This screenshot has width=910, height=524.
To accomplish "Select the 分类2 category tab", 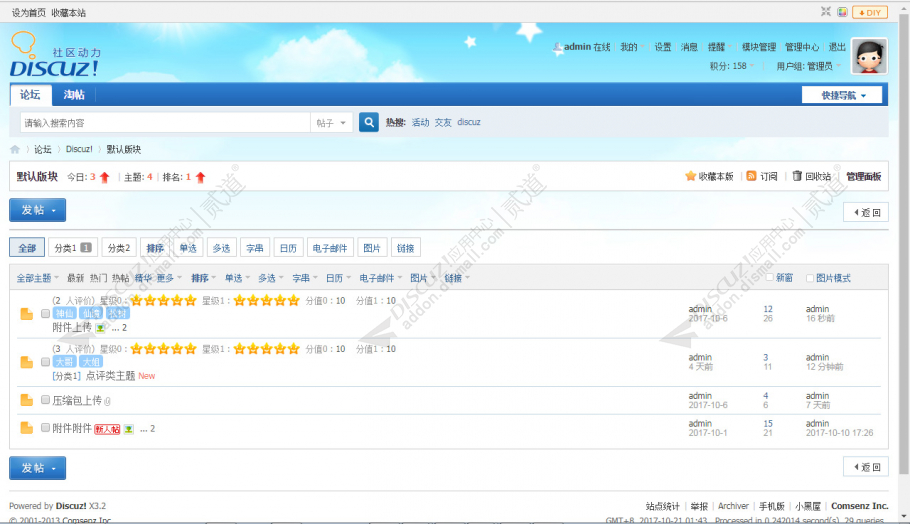I will (119, 248).
